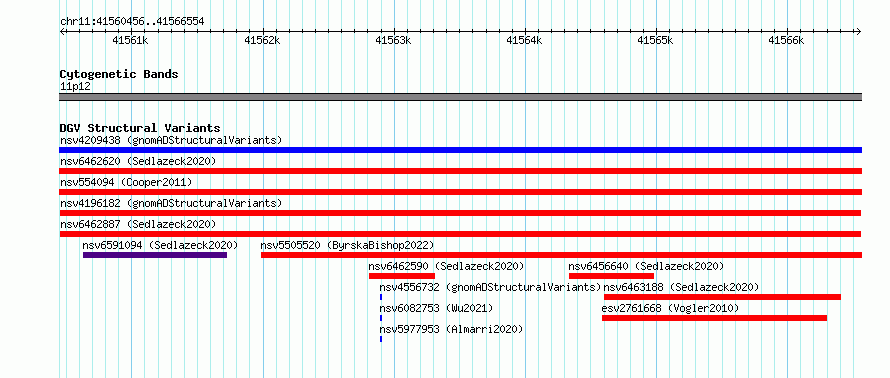The height and width of the screenshot is (378, 890).
Task: Click the tiny blue nsv4556732 marker
Action: (x=381, y=297)
